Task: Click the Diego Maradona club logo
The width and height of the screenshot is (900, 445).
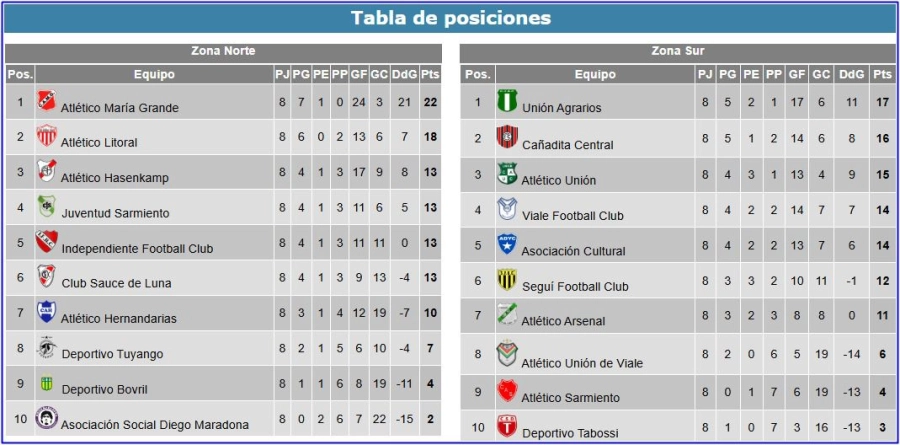Action: click(46, 417)
